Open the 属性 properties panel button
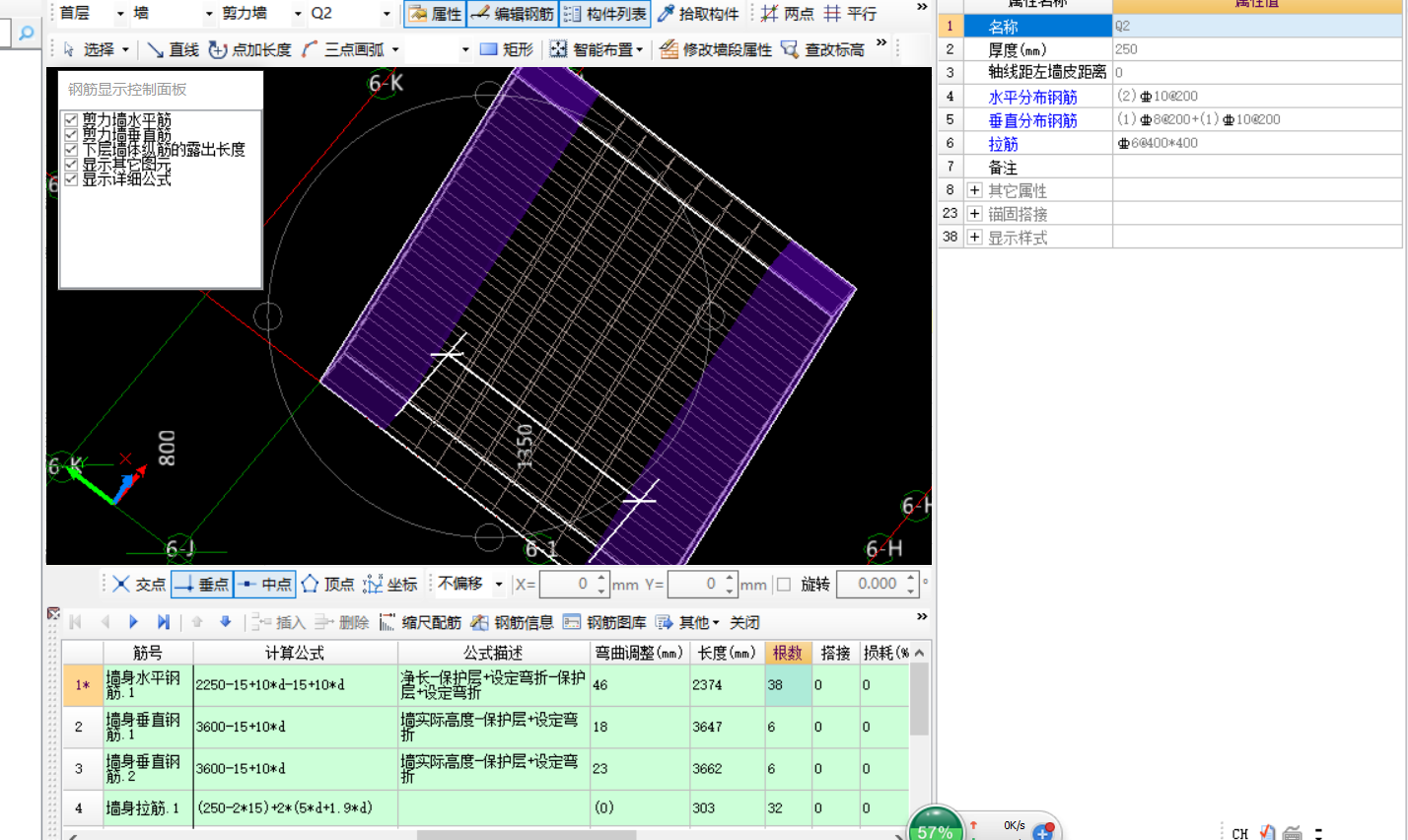This screenshot has height=840, width=1408. 435,14
